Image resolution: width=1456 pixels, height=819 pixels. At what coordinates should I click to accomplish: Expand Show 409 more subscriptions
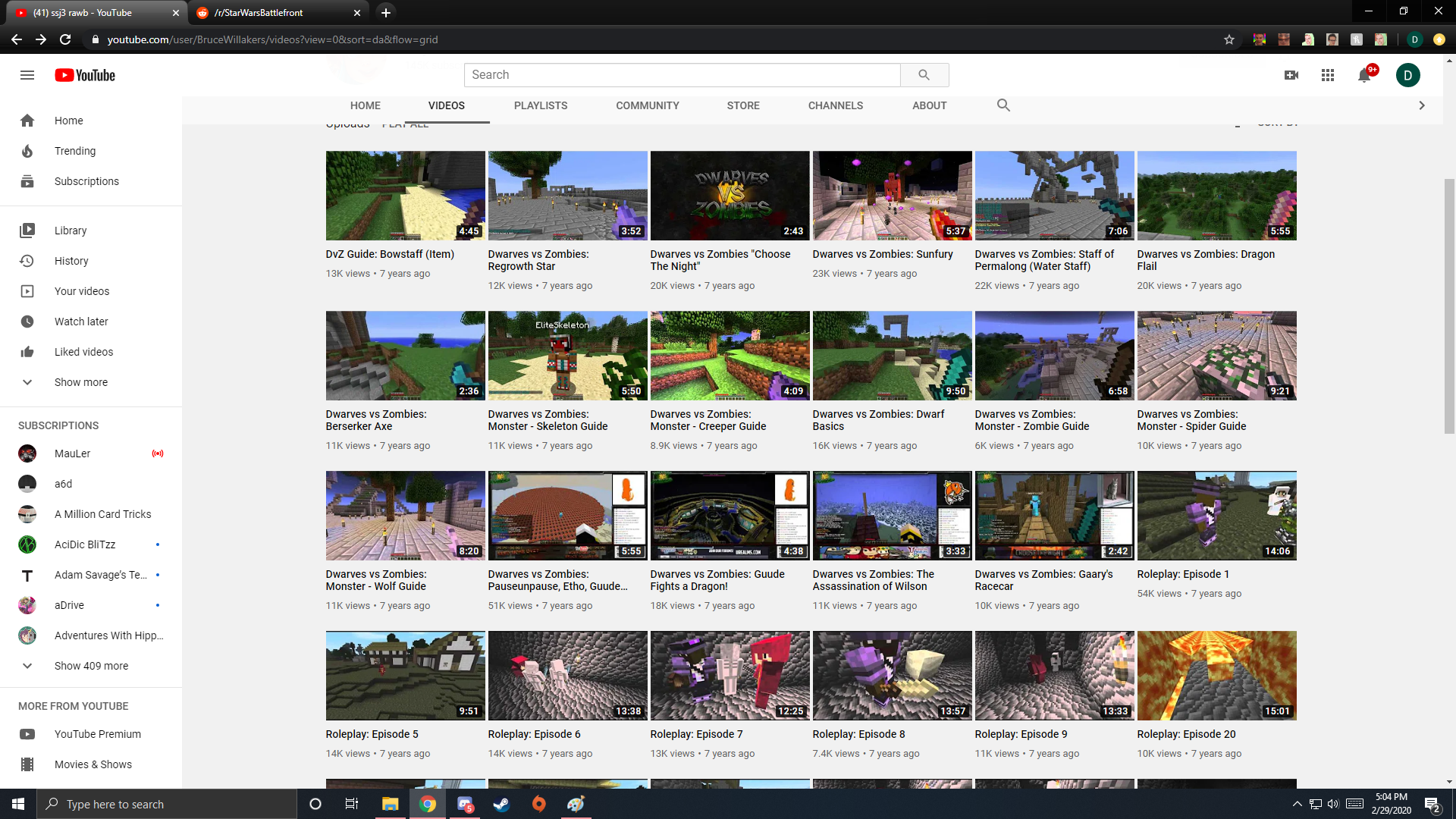[x=91, y=666]
